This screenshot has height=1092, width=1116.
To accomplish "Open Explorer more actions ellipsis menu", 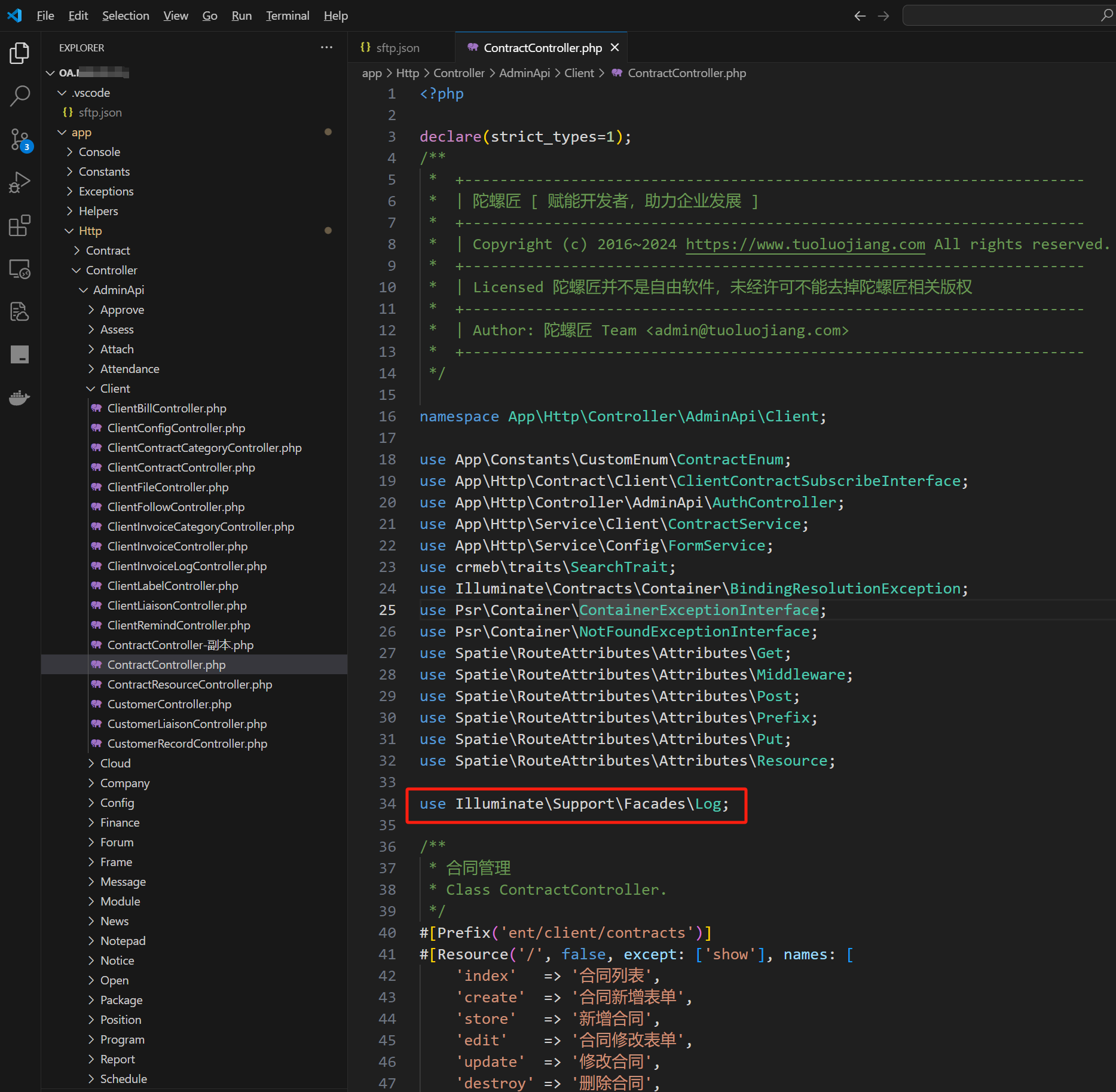I will coord(326,47).
